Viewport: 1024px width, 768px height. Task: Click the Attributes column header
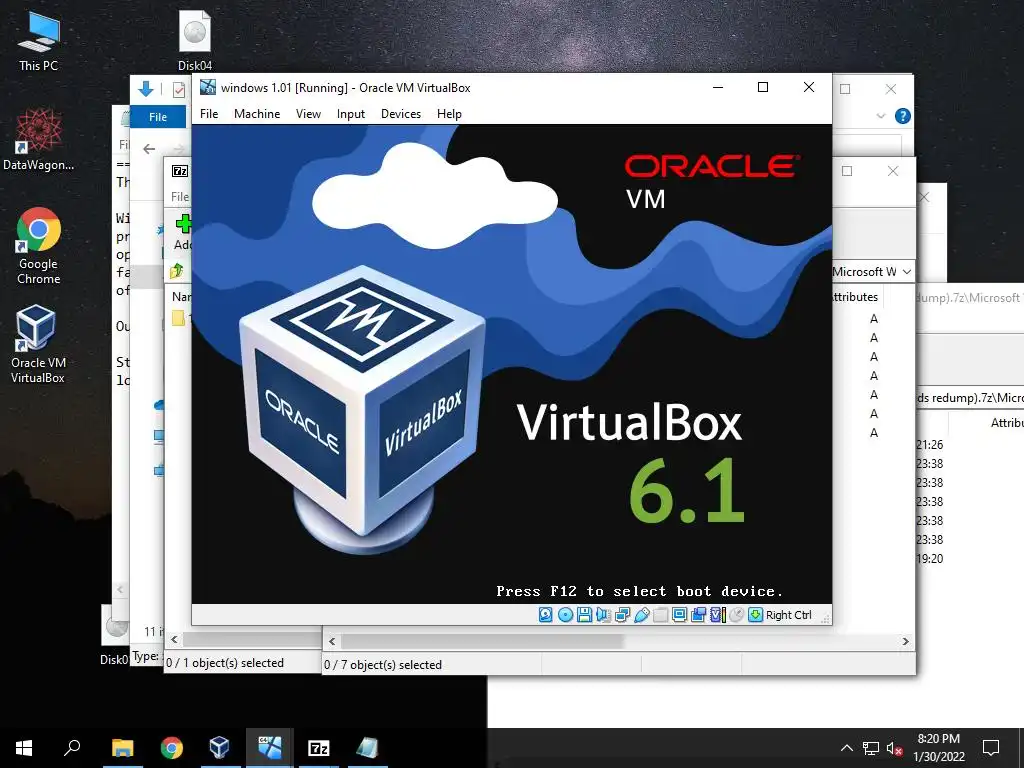[854, 296]
